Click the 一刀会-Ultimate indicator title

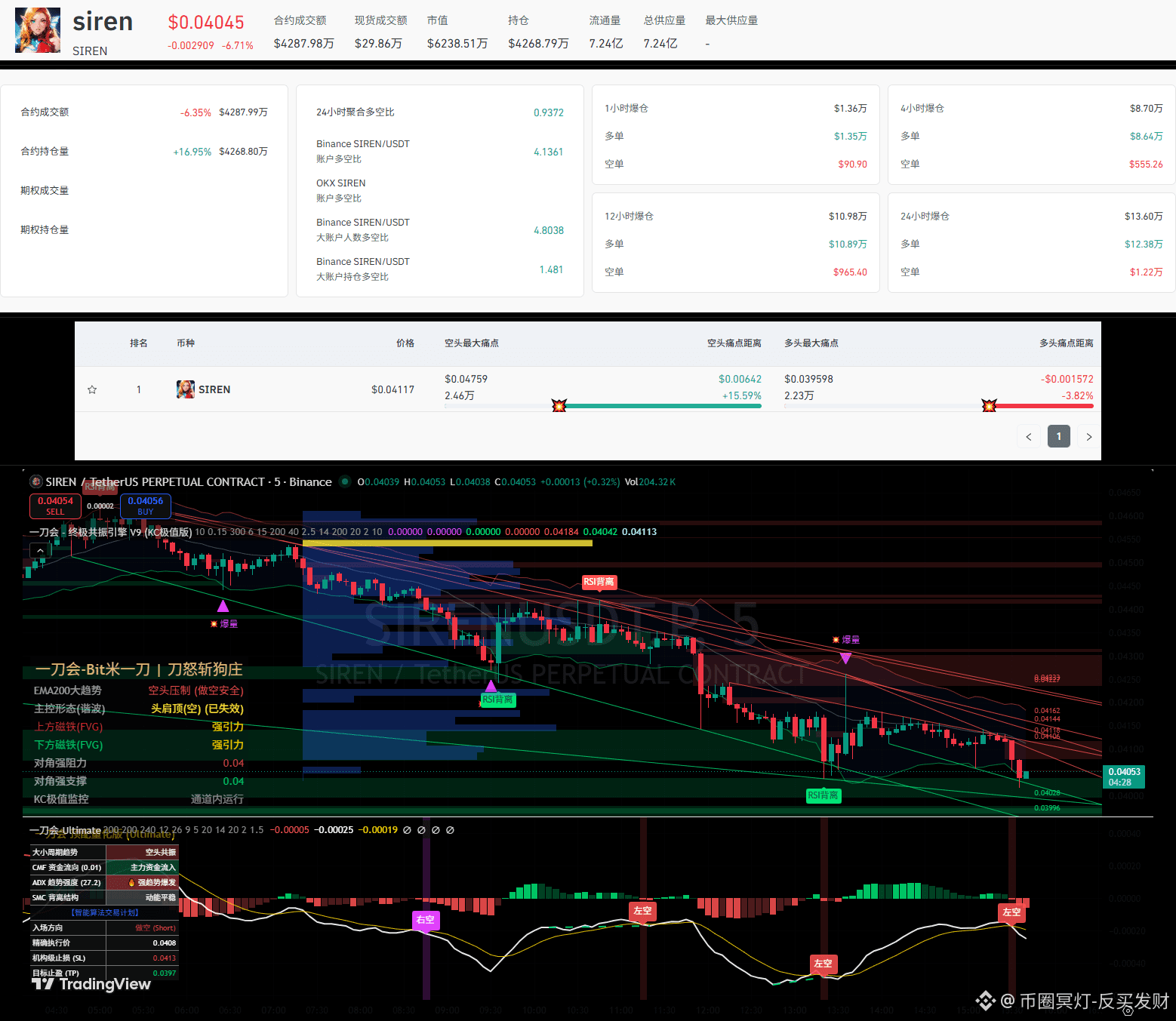(x=65, y=830)
